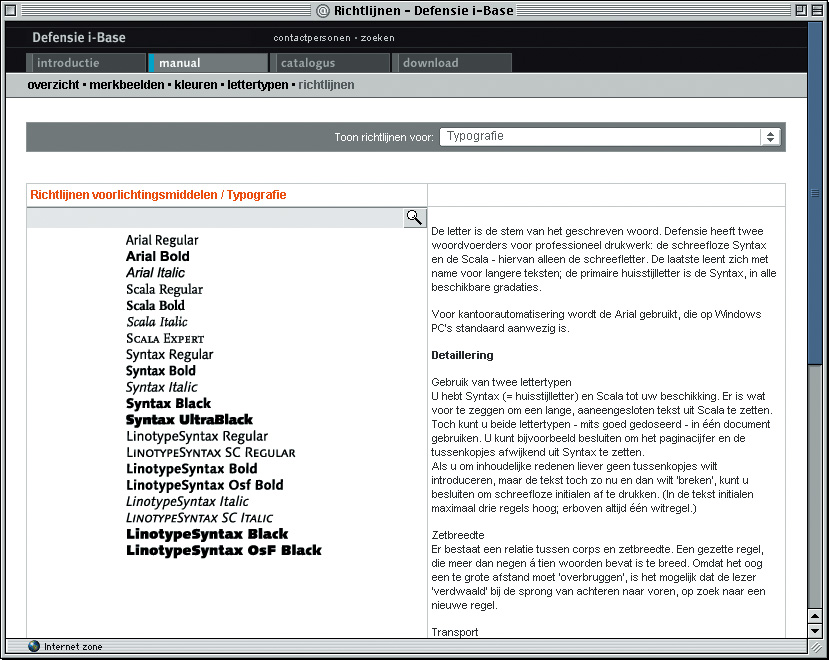Viewport: 829px width, 660px height.
Task: Click the 'Richtlijnen voorlichtingsmiddelen / Typografie' heading
Action: pos(158,195)
